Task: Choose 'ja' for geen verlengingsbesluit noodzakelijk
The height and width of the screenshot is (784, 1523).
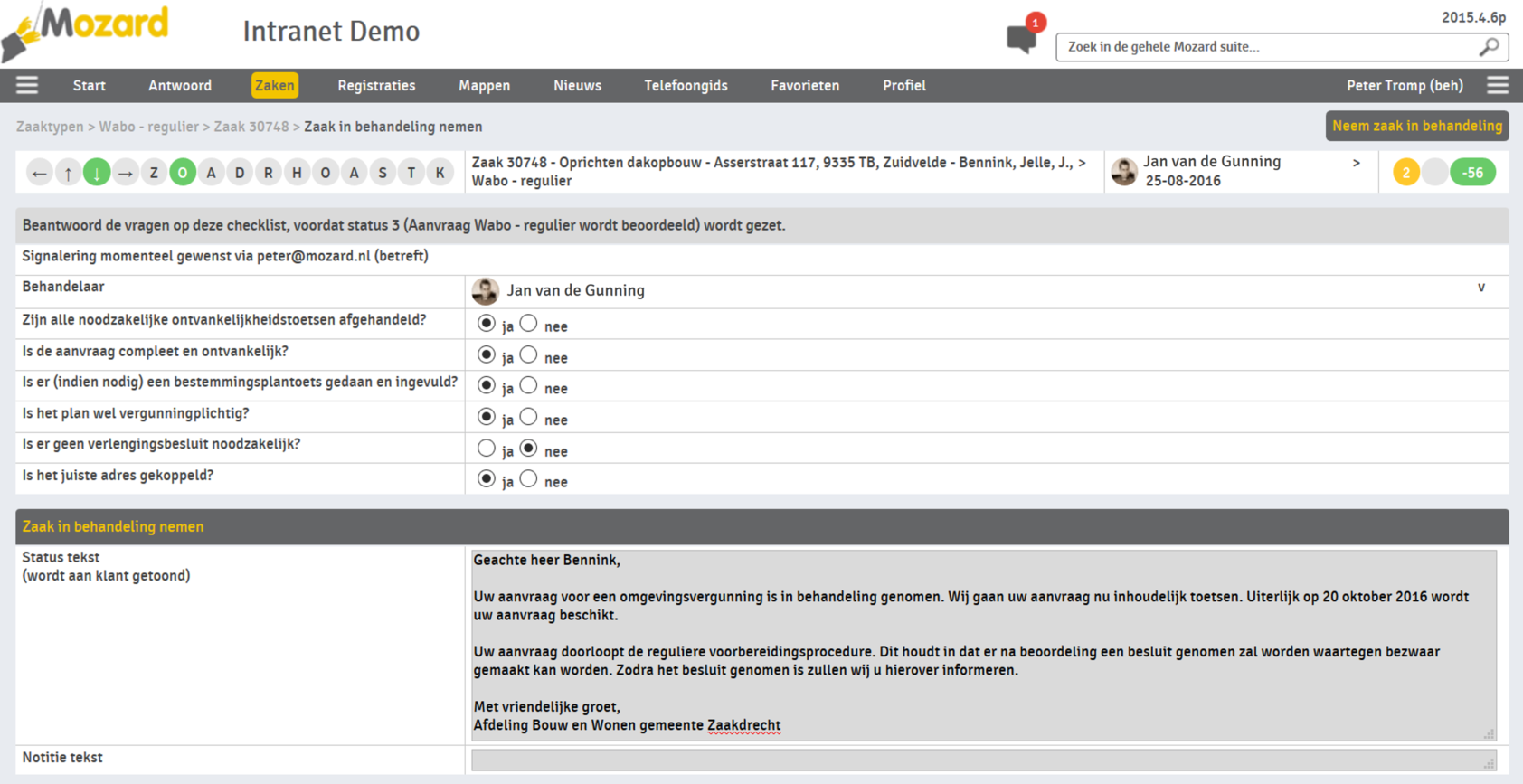Action: click(487, 449)
